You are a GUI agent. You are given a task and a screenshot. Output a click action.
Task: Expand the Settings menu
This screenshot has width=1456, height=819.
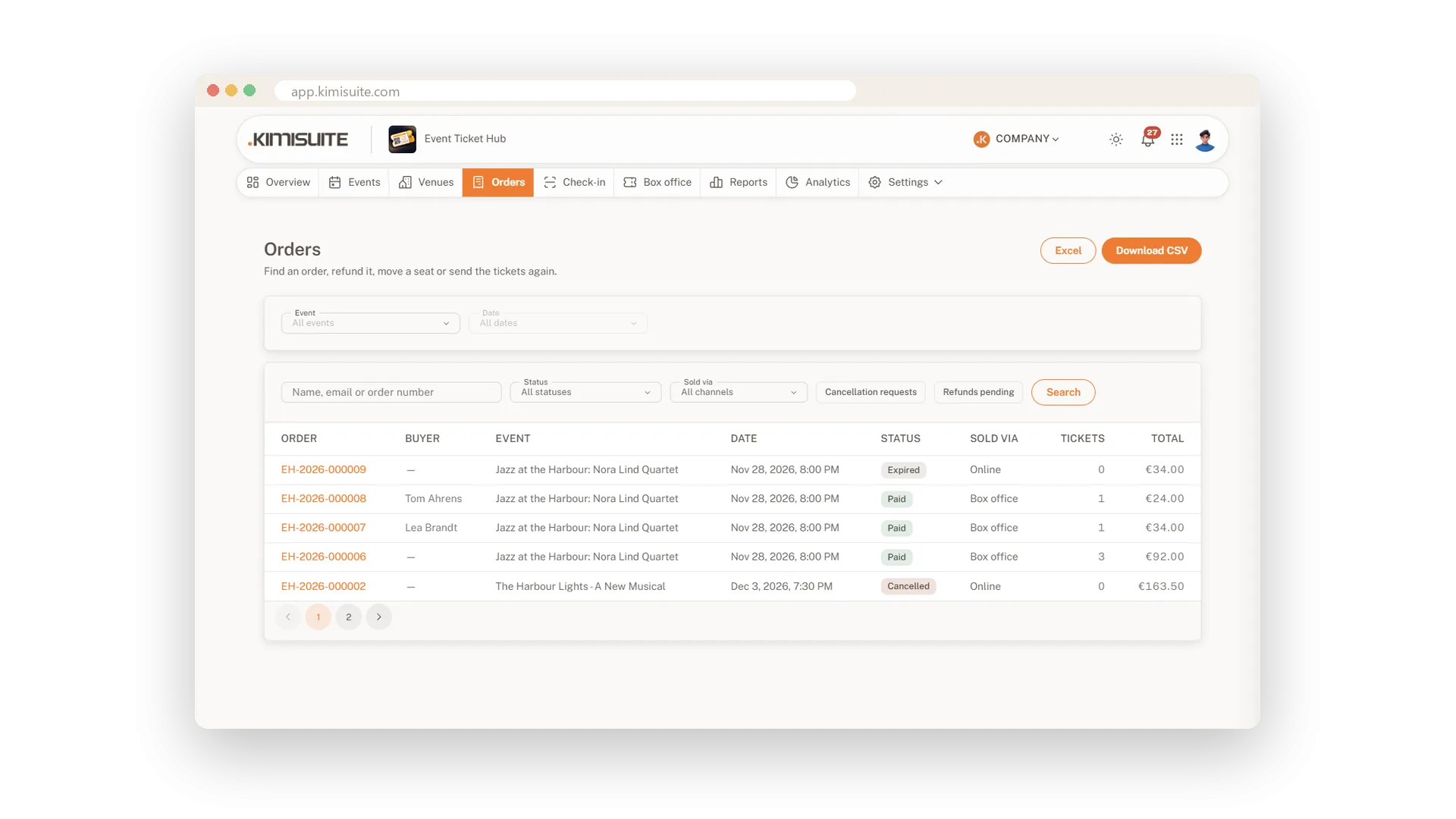tap(905, 183)
